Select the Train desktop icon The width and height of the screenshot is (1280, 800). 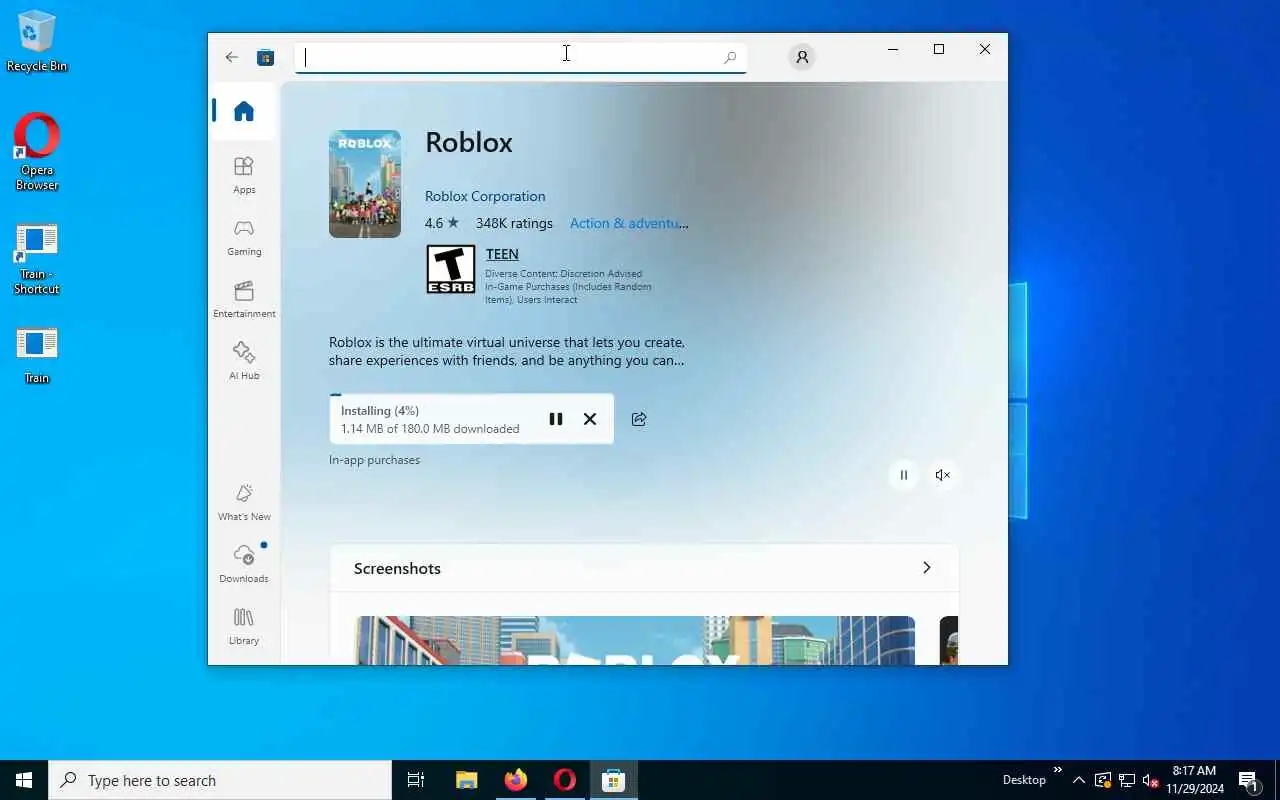click(x=37, y=355)
